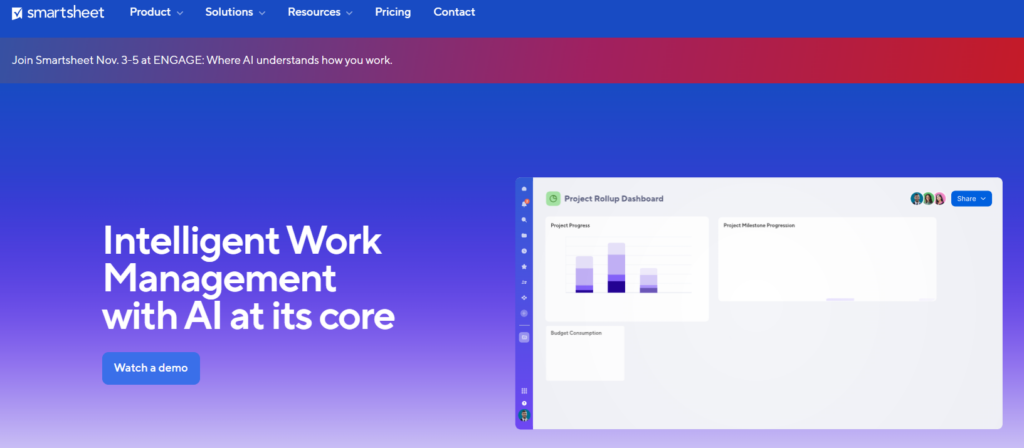The height and width of the screenshot is (448, 1024).
Task: Open the Browse folder icon in sidebar
Action: coord(524,235)
